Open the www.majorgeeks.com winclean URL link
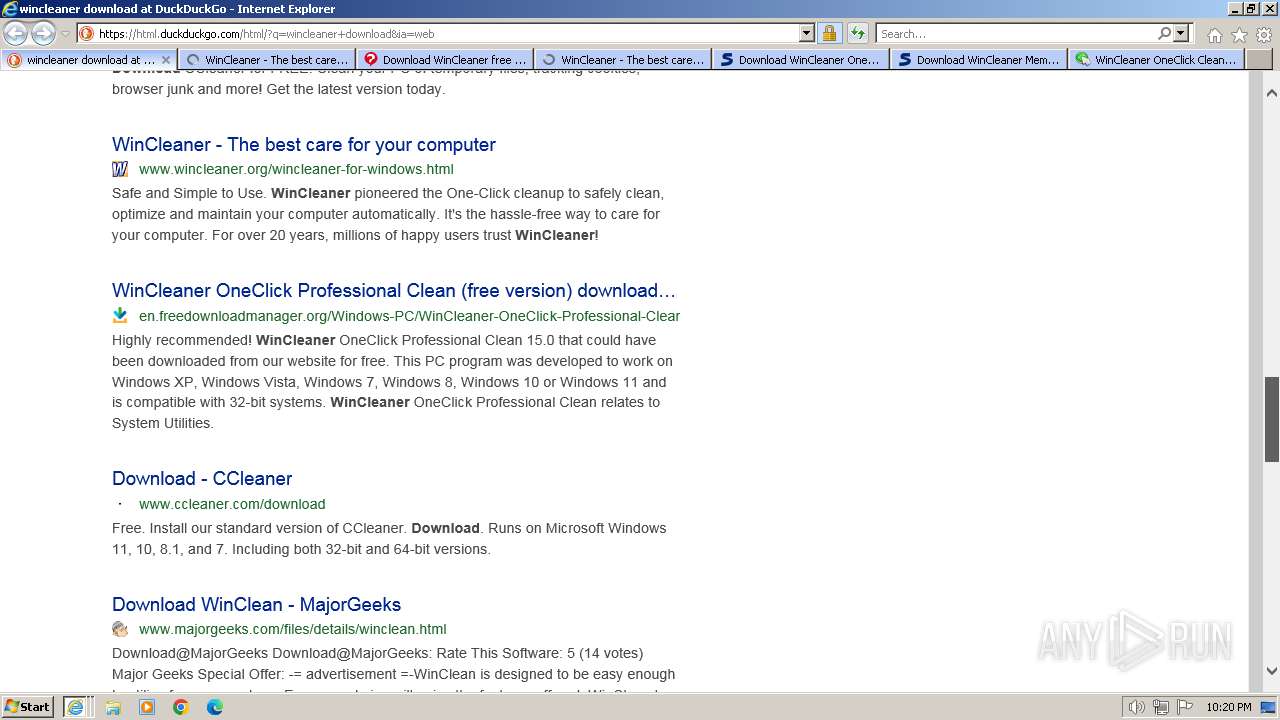Viewport: 1280px width, 720px height. point(293,629)
